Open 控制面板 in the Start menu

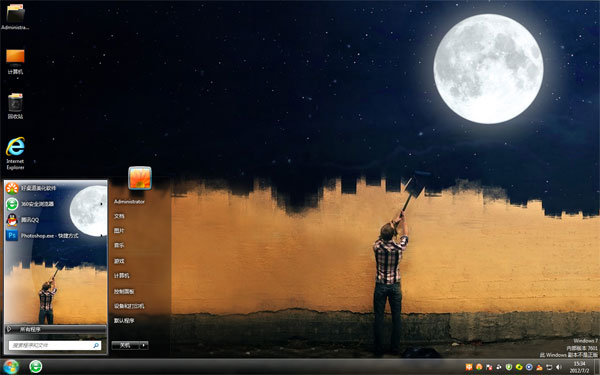[x=124, y=292]
